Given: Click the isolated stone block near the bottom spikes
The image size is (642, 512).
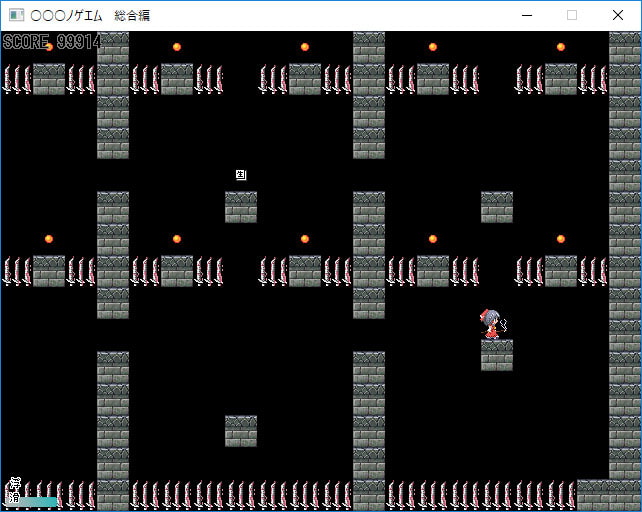Looking at the screenshot, I should [241, 431].
